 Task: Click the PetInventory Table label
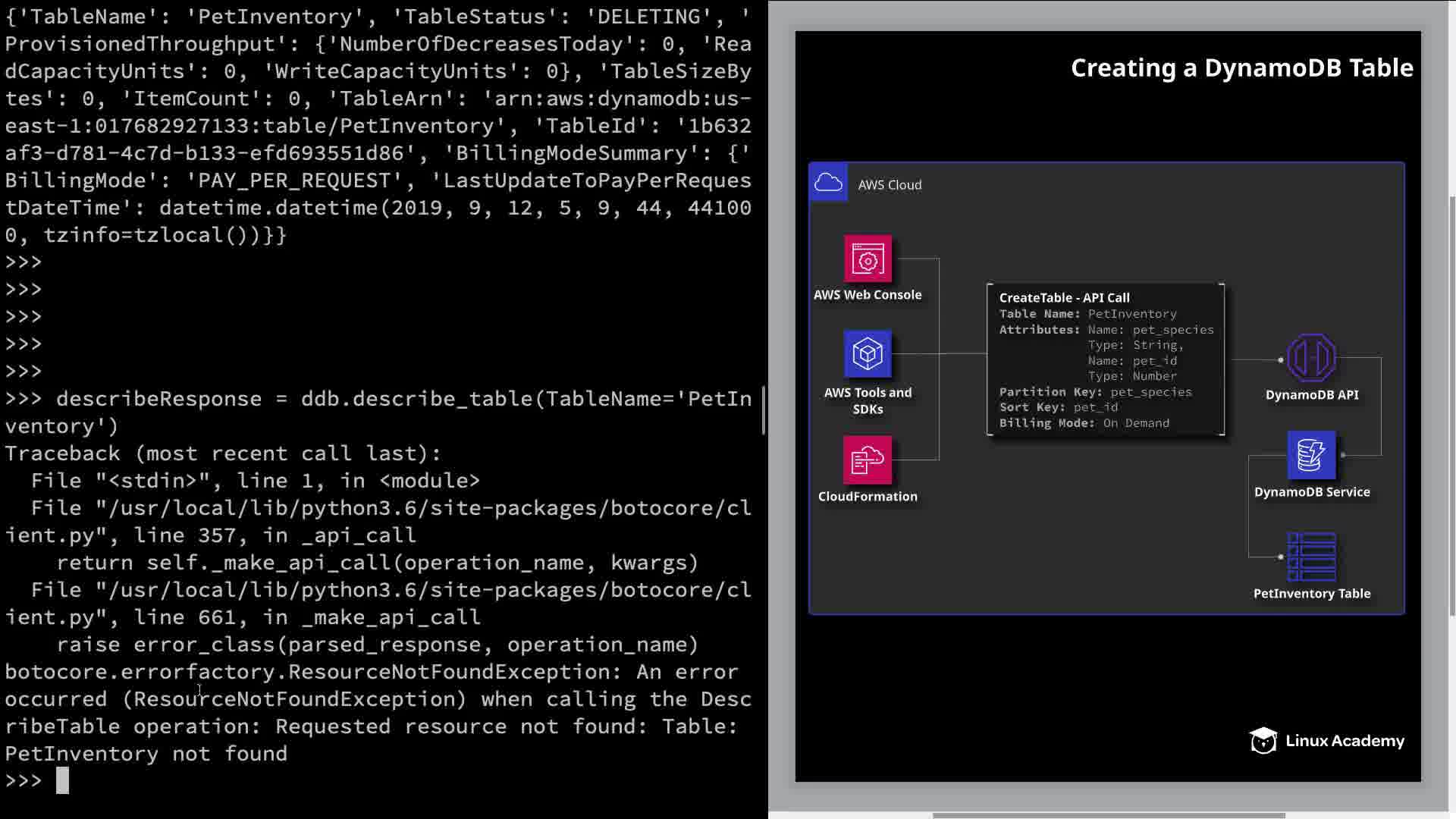point(1311,594)
